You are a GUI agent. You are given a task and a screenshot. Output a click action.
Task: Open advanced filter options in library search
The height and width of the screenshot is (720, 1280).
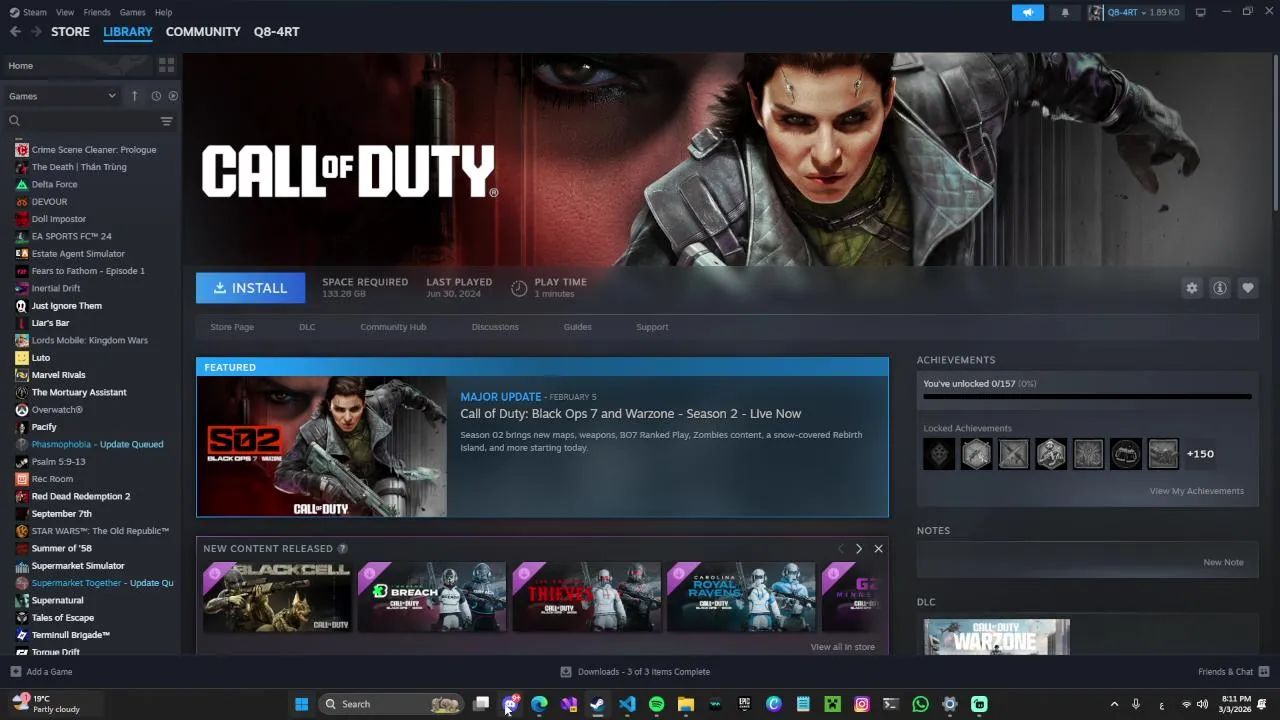pyautogui.click(x=166, y=121)
